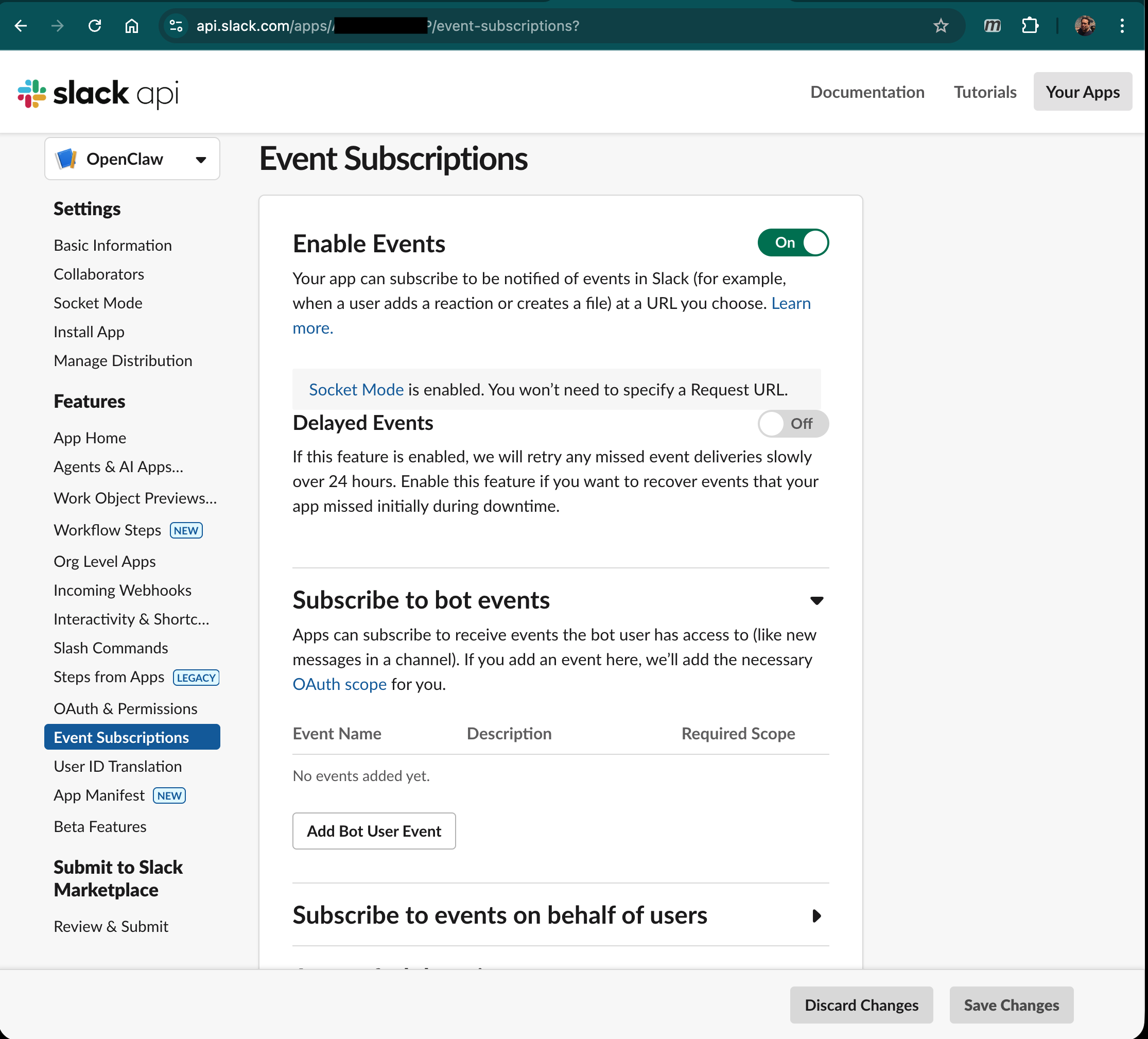This screenshot has height=1039, width=1148.
Task: Collapse the Subscribe to bot events section
Action: point(817,600)
